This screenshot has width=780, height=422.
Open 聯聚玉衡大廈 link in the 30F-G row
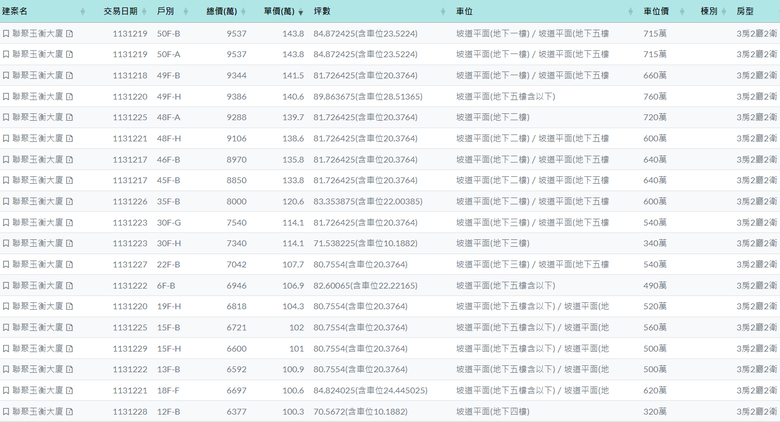point(38,222)
